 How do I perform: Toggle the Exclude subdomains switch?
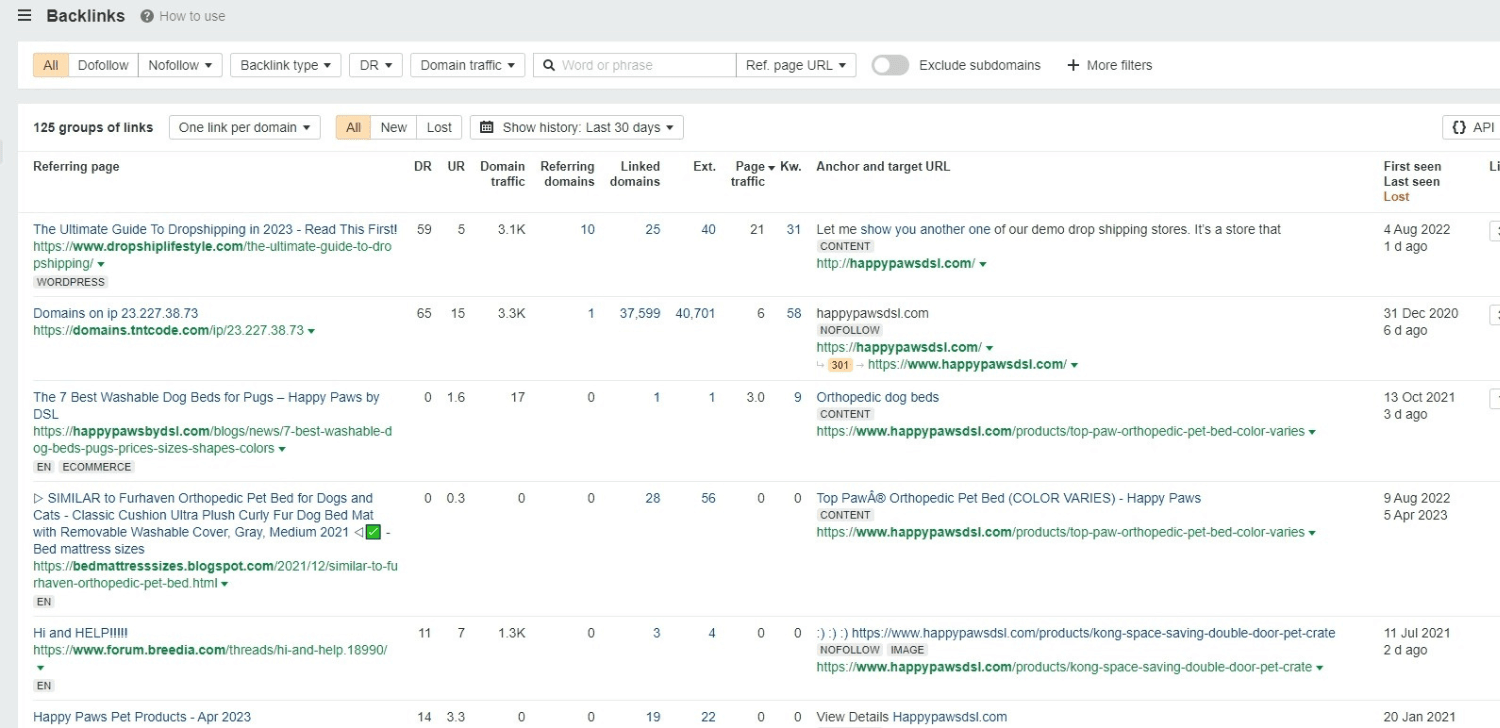coord(890,65)
